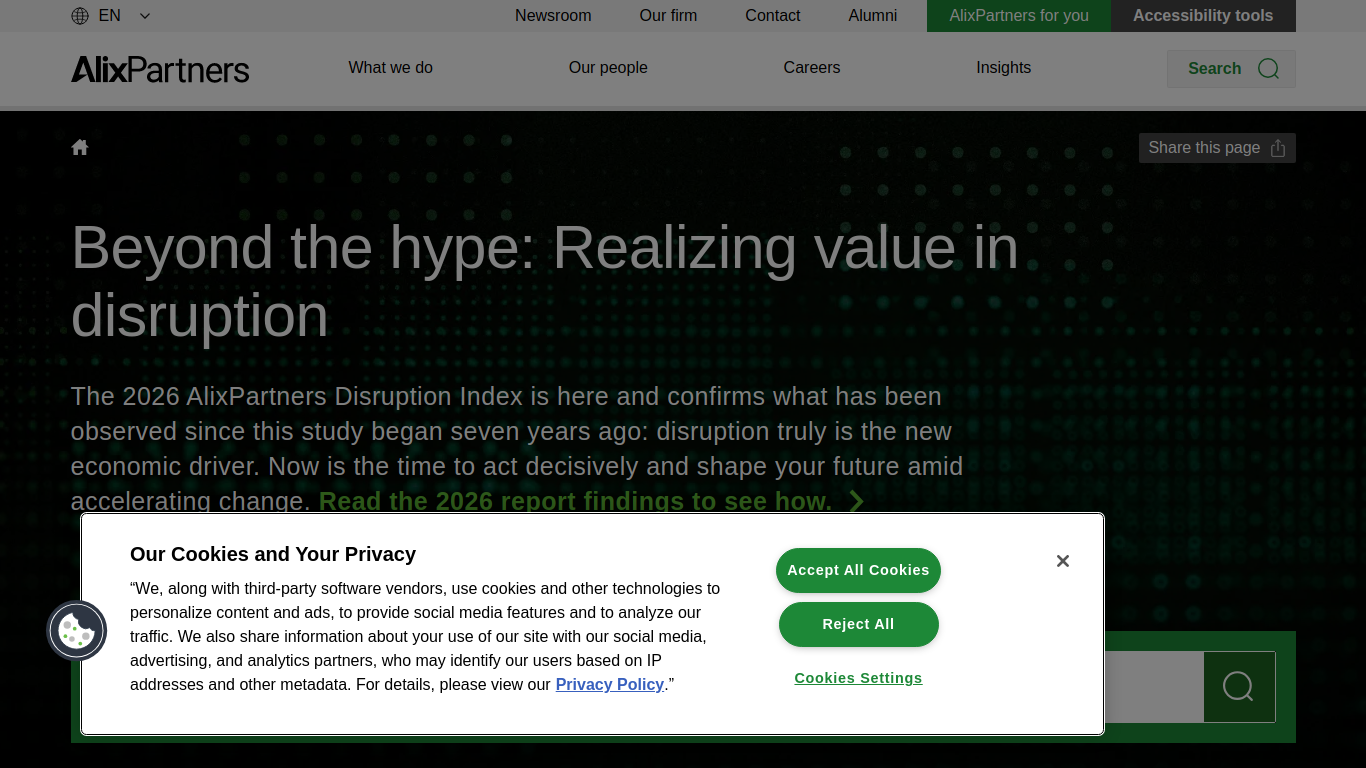Image resolution: width=1366 pixels, height=768 pixels.
Task: Open AlixPartners for you
Action: tap(1019, 16)
